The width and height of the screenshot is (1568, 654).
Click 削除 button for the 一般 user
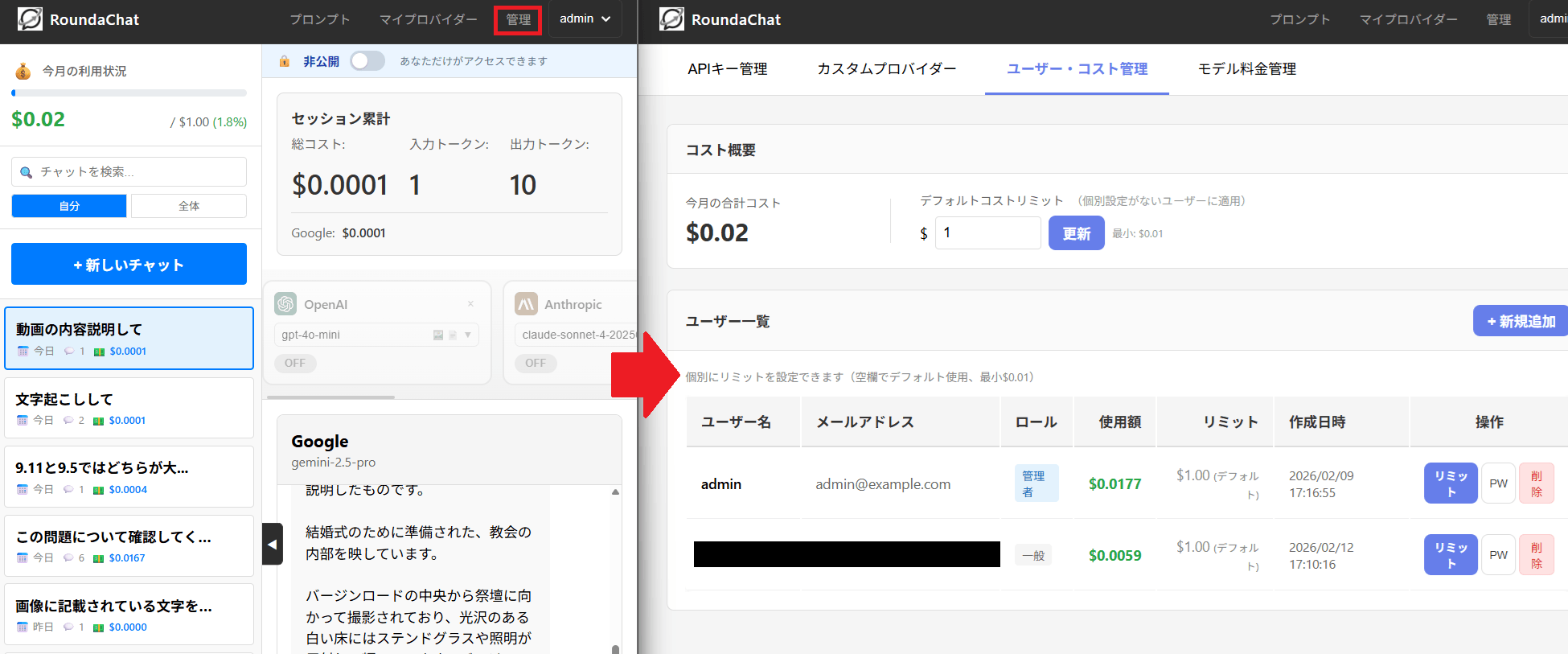[1537, 555]
